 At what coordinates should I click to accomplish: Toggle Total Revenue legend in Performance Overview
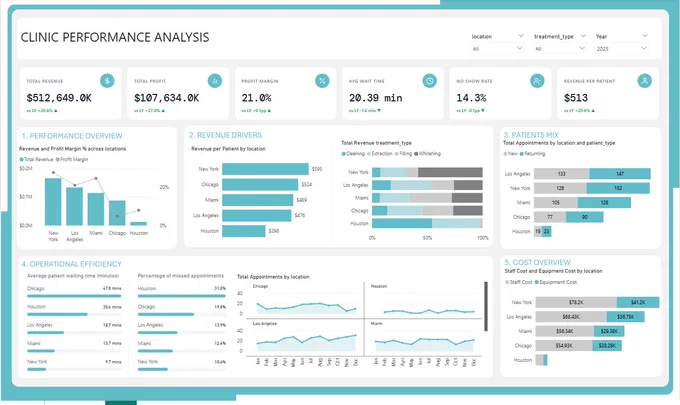36,159
